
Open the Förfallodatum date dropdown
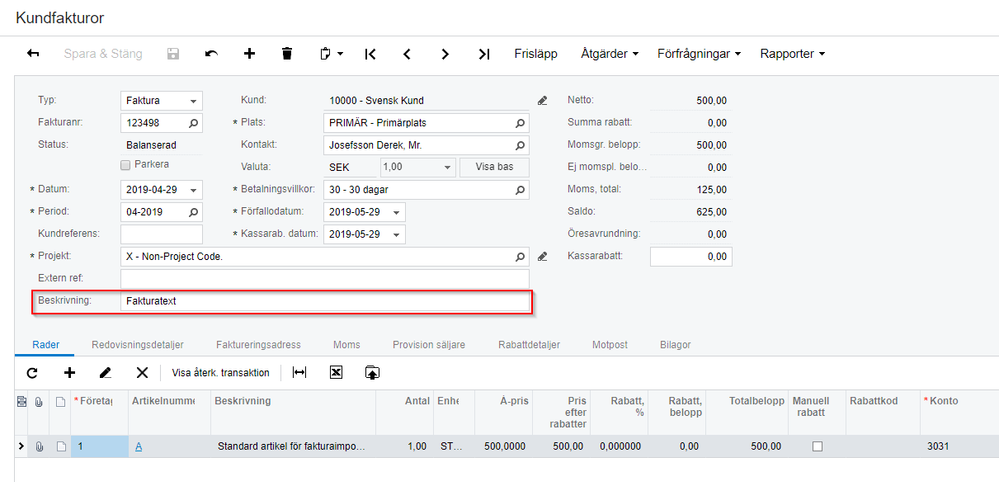coord(397,212)
